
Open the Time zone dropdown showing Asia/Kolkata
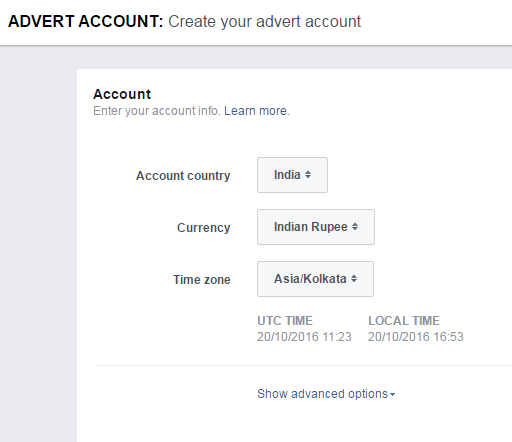click(315, 279)
